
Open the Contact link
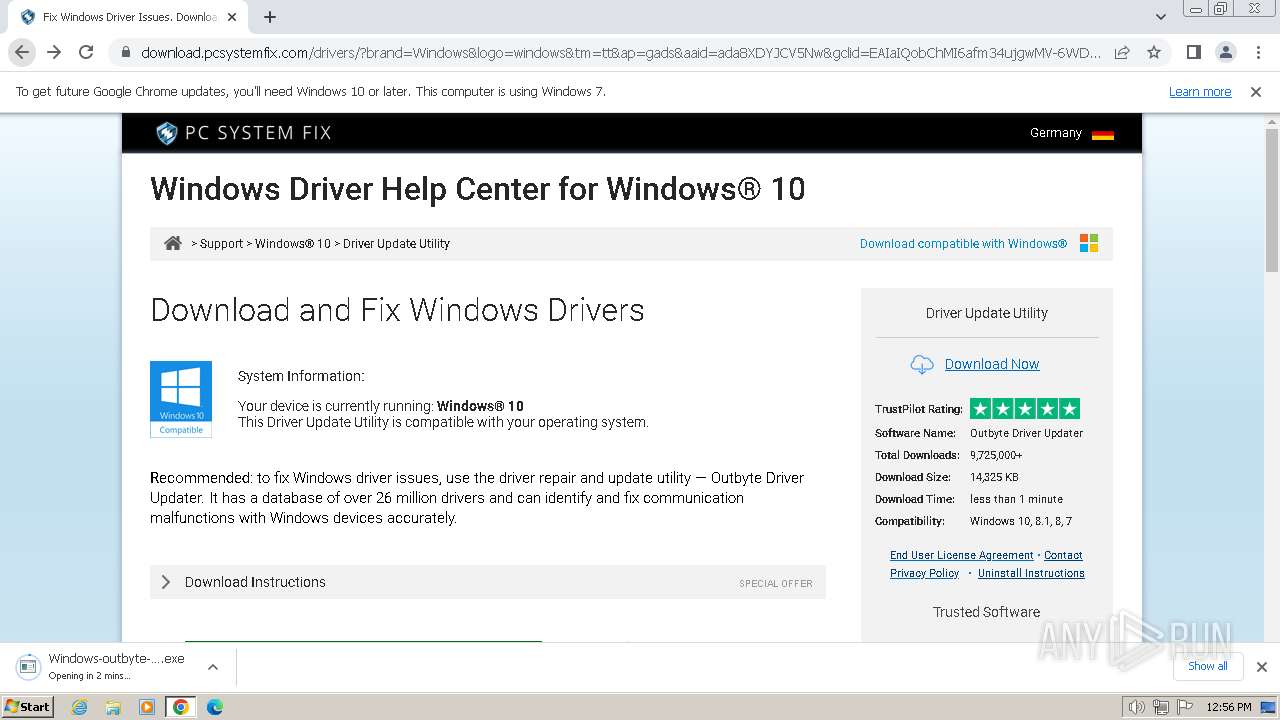click(x=1063, y=555)
